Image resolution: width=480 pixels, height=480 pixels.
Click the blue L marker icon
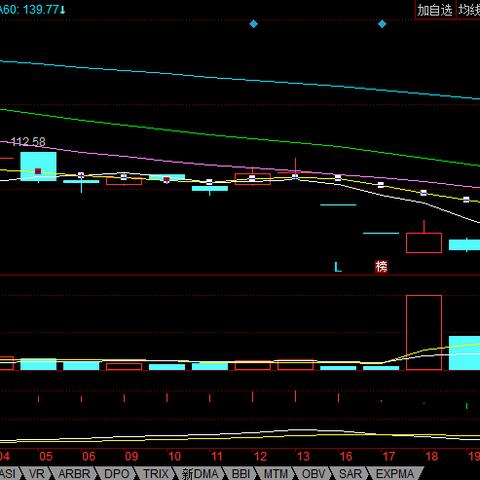(x=338, y=267)
